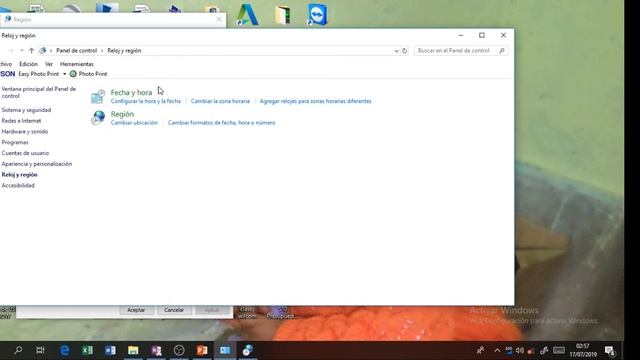Click Photo Print toolbar label
Screen dimensions: 640x360
[93, 74]
